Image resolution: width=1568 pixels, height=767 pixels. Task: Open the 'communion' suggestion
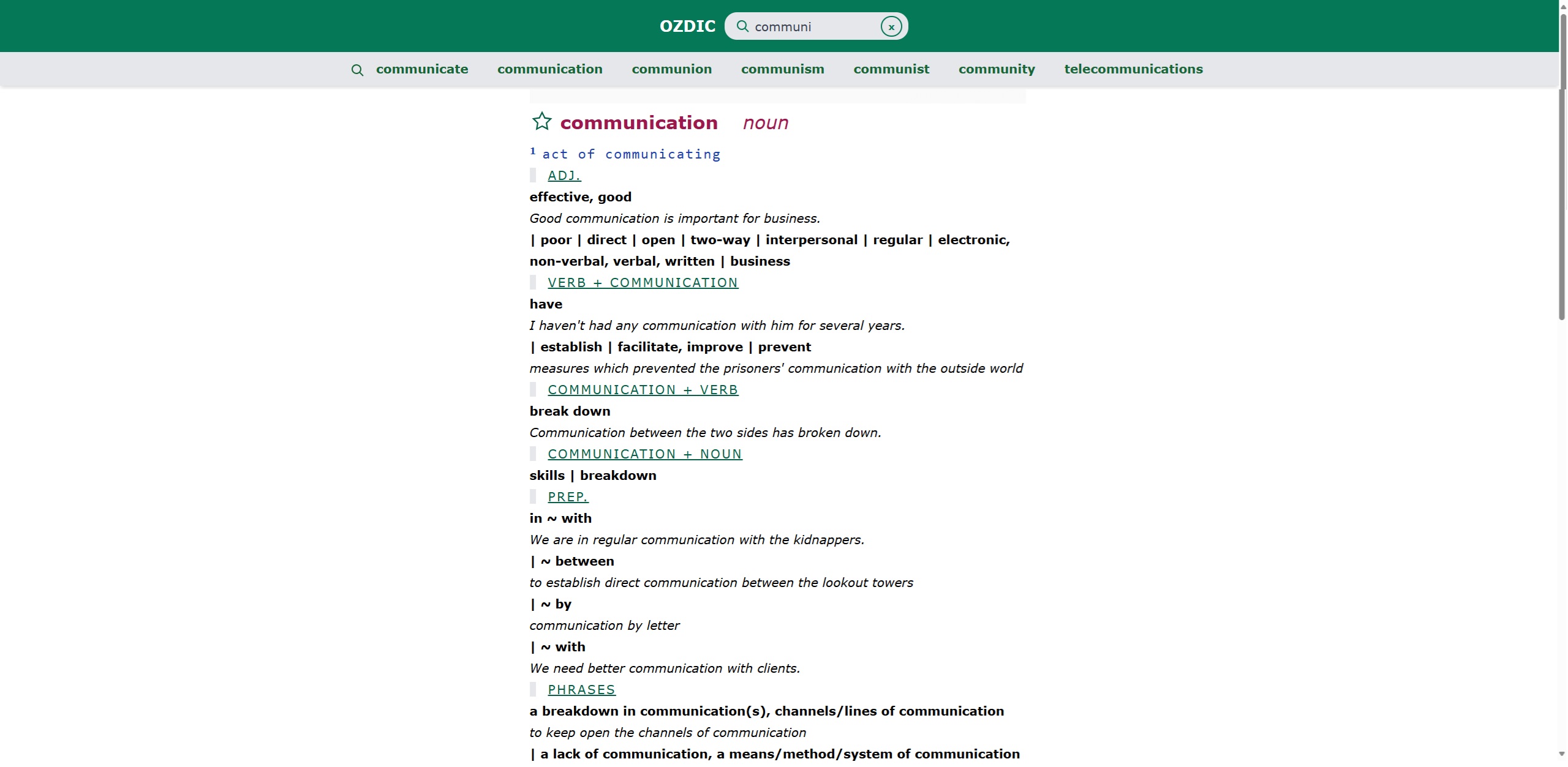coord(671,69)
